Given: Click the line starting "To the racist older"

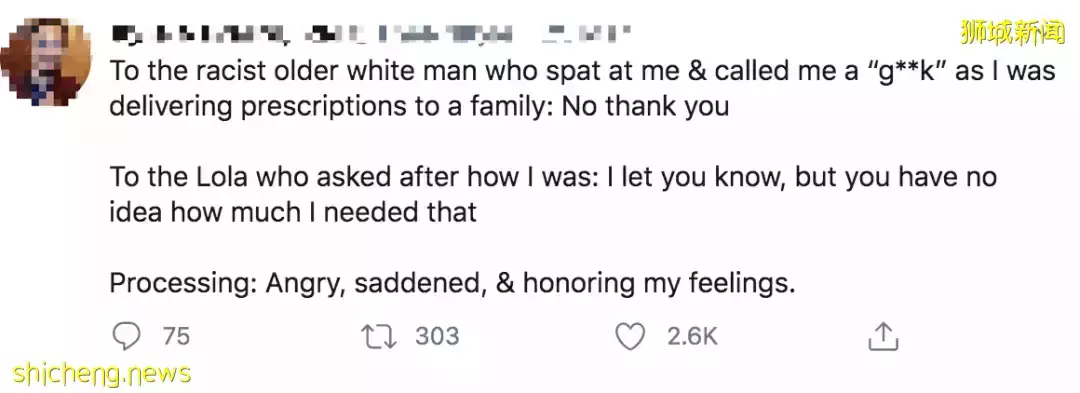Looking at the screenshot, I should point(582,72).
